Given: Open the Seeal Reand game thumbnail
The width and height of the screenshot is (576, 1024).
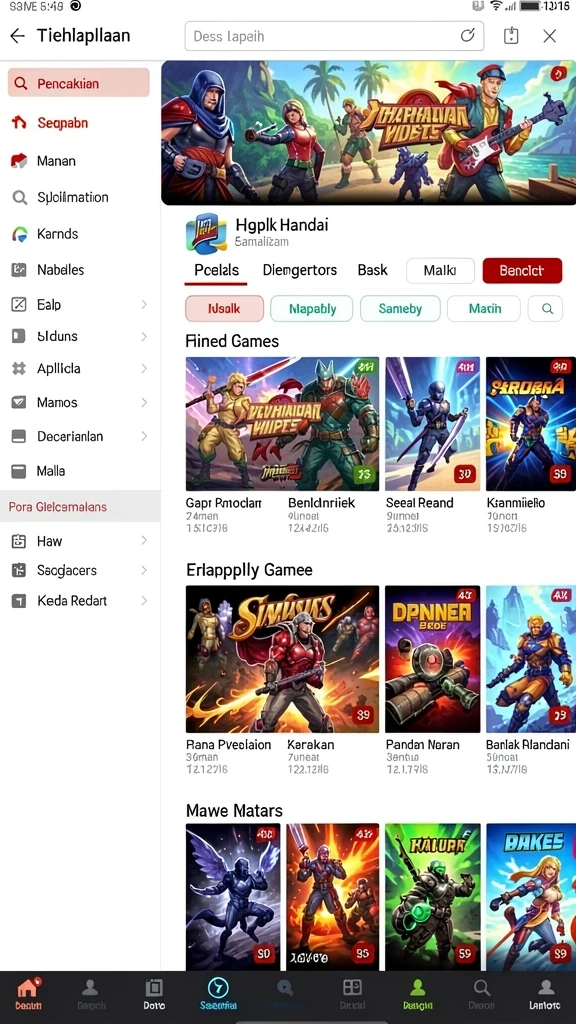Looking at the screenshot, I should click(x=432, y=424).
